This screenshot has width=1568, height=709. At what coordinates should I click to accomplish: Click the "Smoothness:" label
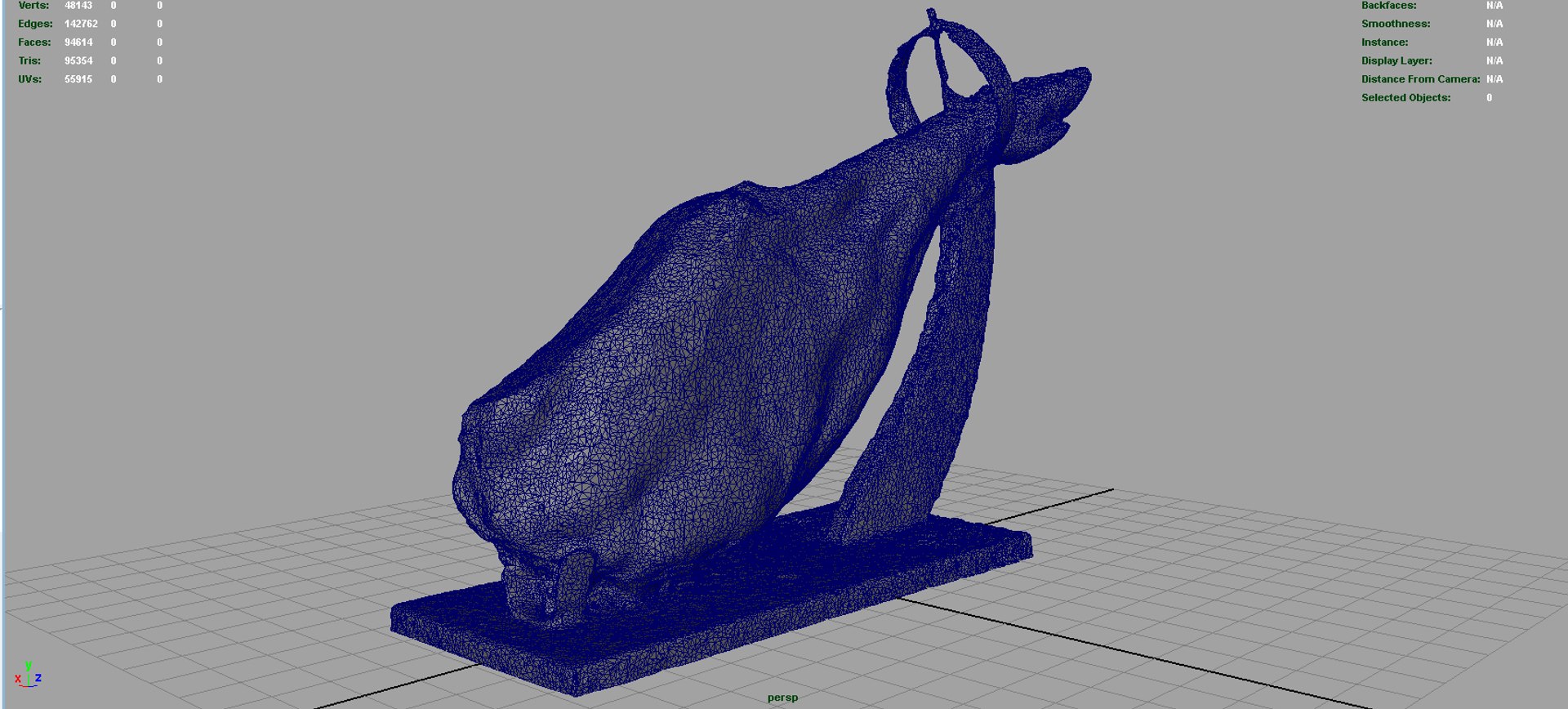pos(1396,24)
